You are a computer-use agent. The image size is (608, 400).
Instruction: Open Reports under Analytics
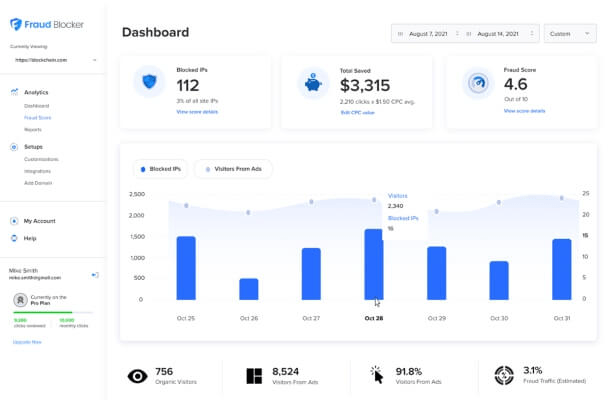coord(33,129)
